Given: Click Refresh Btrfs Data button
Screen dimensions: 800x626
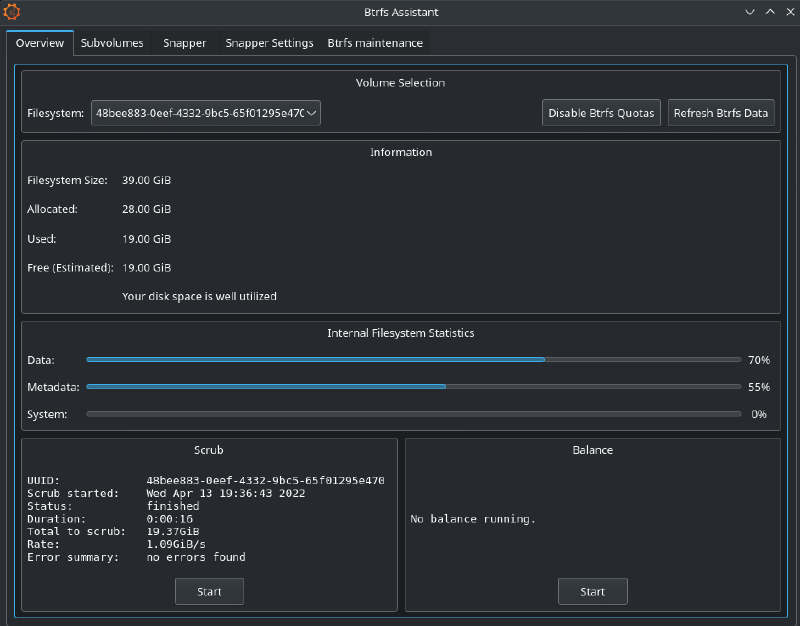Looking at the screenshot, I should click(x=721, y=113).
